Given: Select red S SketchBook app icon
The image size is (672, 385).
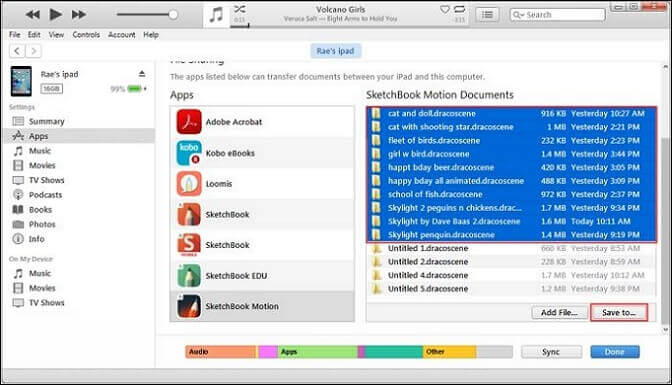Looking at the screenshot, I should point(189,245).
